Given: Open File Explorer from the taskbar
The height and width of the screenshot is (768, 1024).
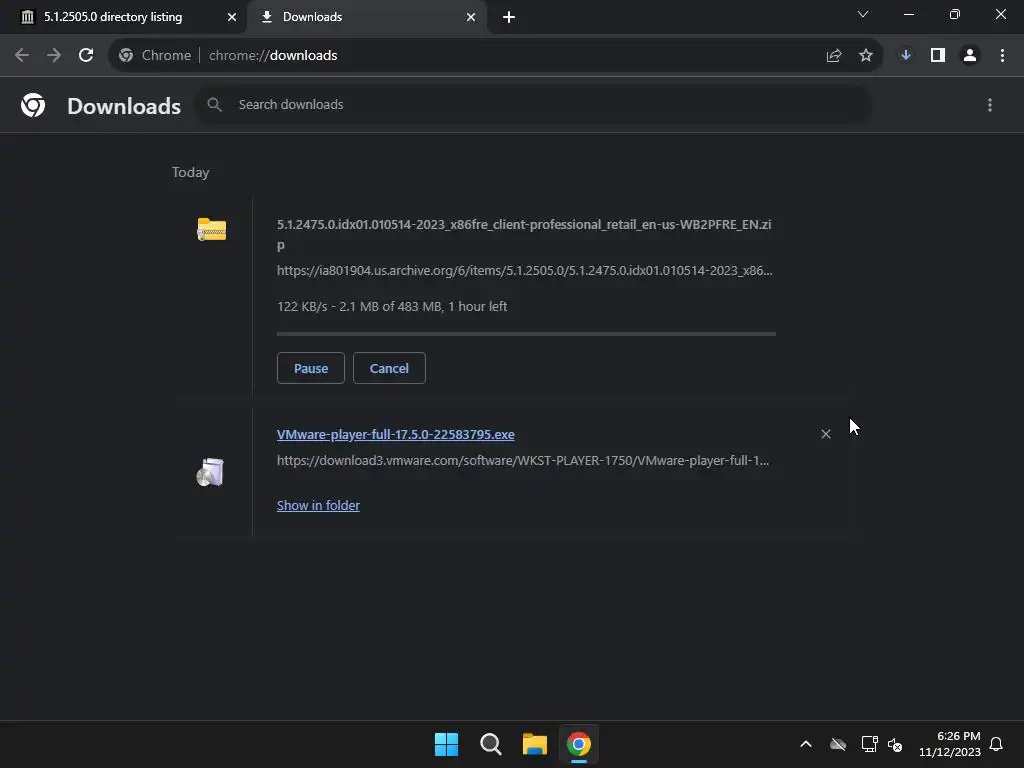Looking at the screenshot, I should 535,744.
